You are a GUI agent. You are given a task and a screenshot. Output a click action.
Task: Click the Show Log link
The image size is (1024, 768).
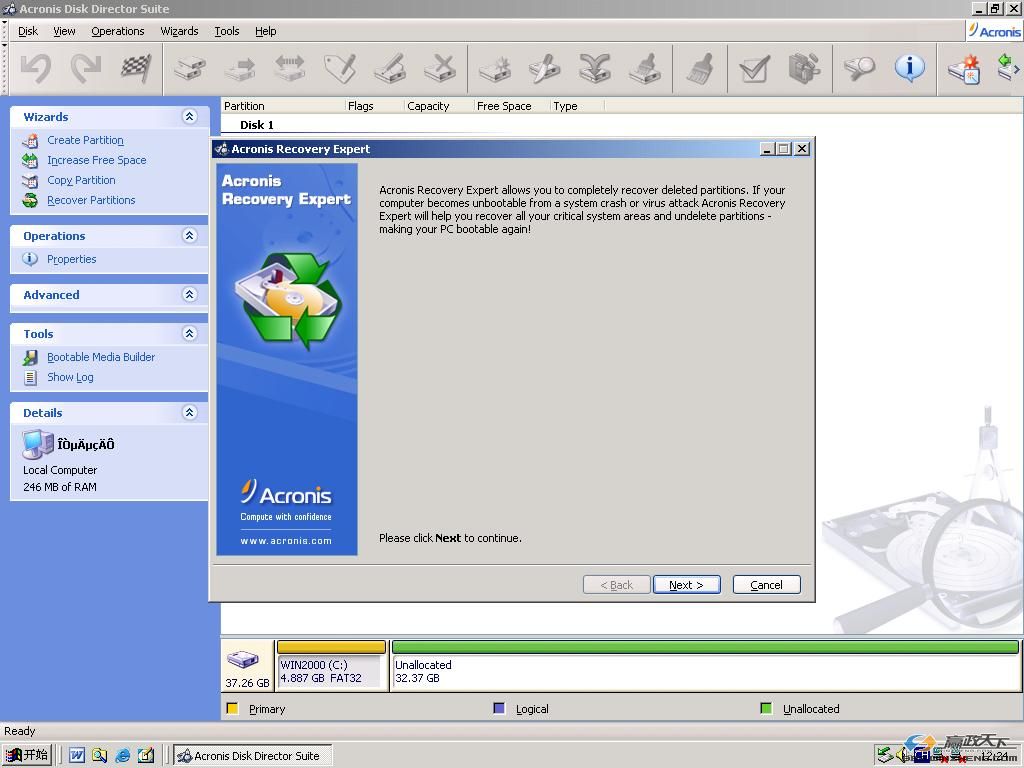tap(70, 377)
